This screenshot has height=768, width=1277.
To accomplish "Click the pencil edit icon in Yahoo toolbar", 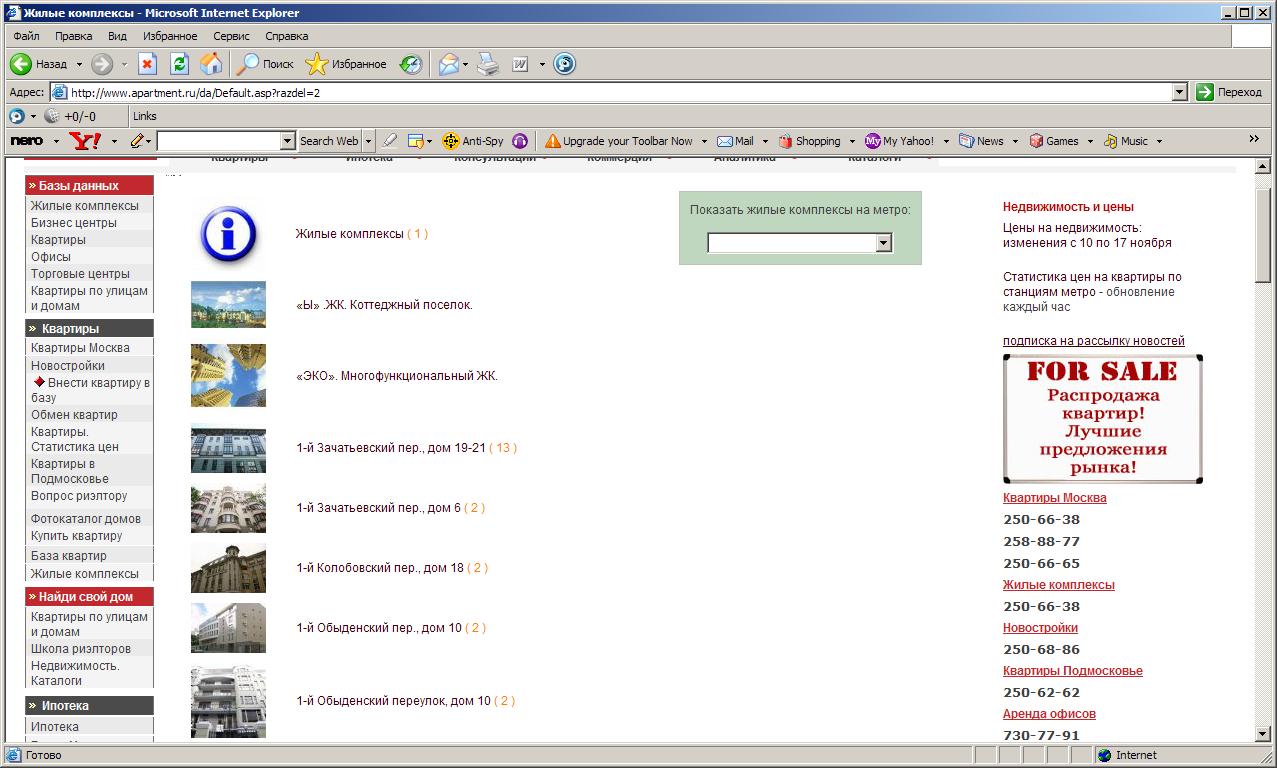I will click(137, 141).
